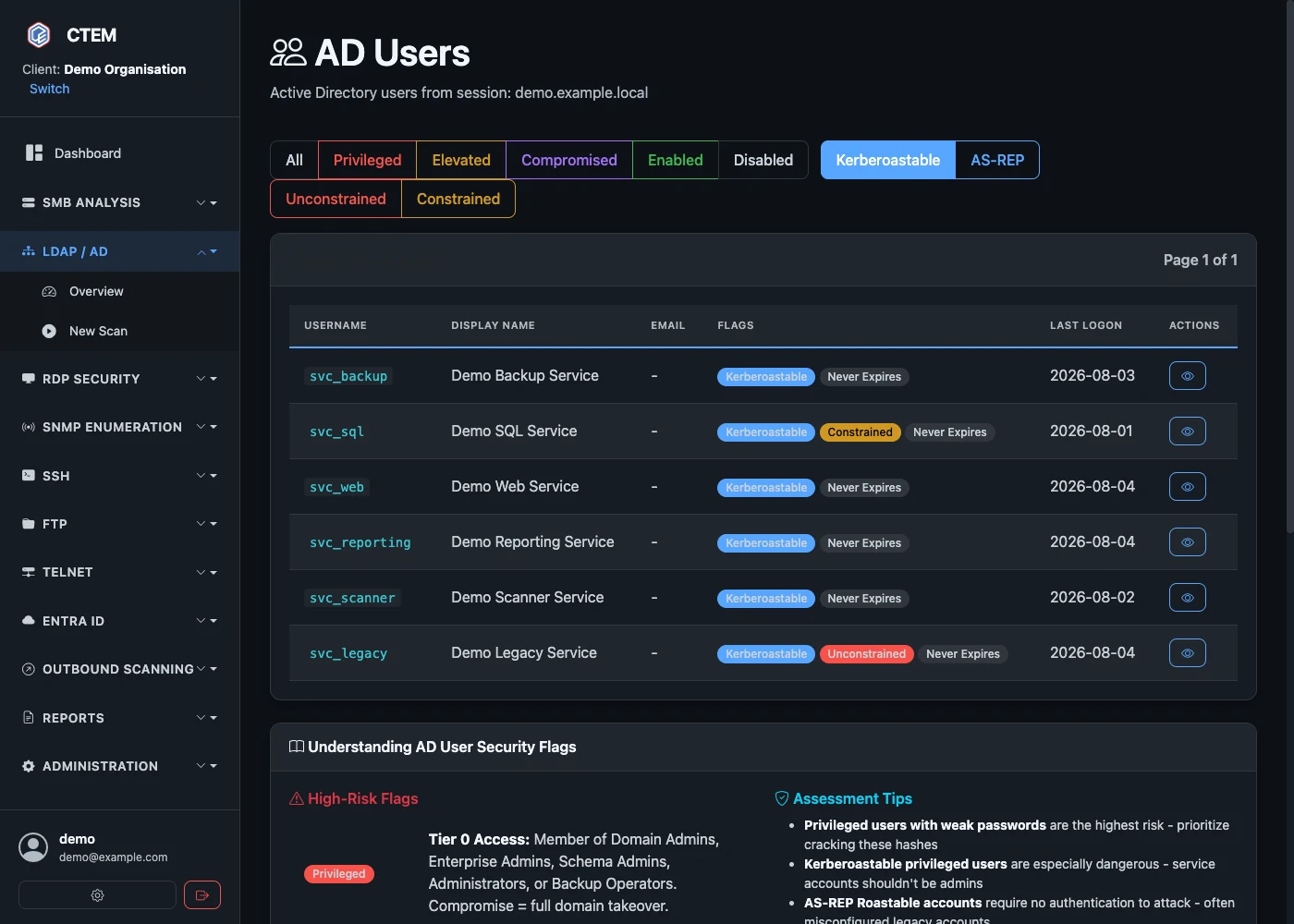Click the Reports document icon
This screenshot has width=1294, height=924.
point(29,718)
